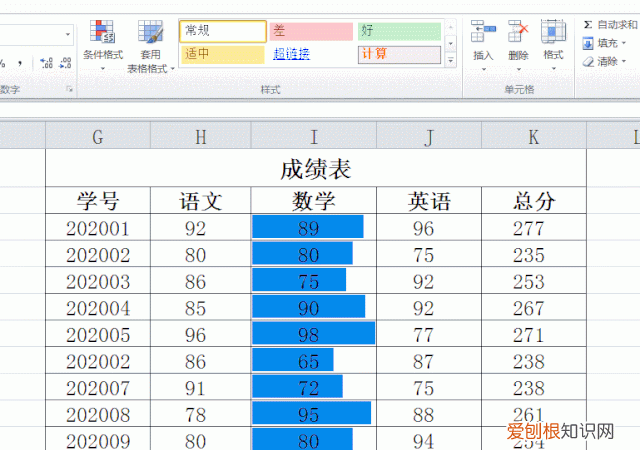
Task: Expand the 条件格式 dropdown arrow
Action: [103, 69]
